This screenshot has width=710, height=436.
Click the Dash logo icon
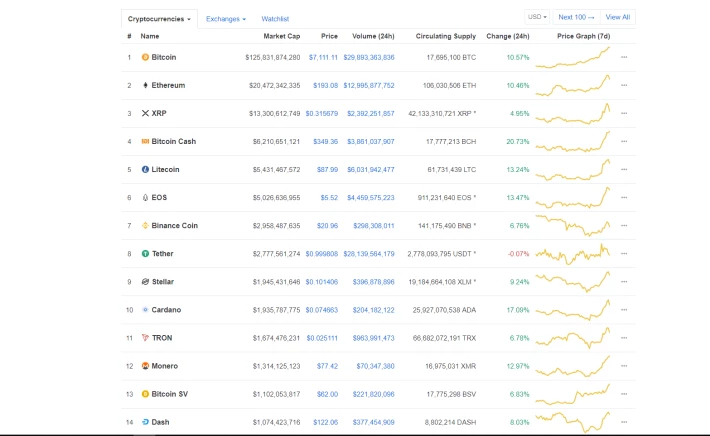(x=145, y=422)
